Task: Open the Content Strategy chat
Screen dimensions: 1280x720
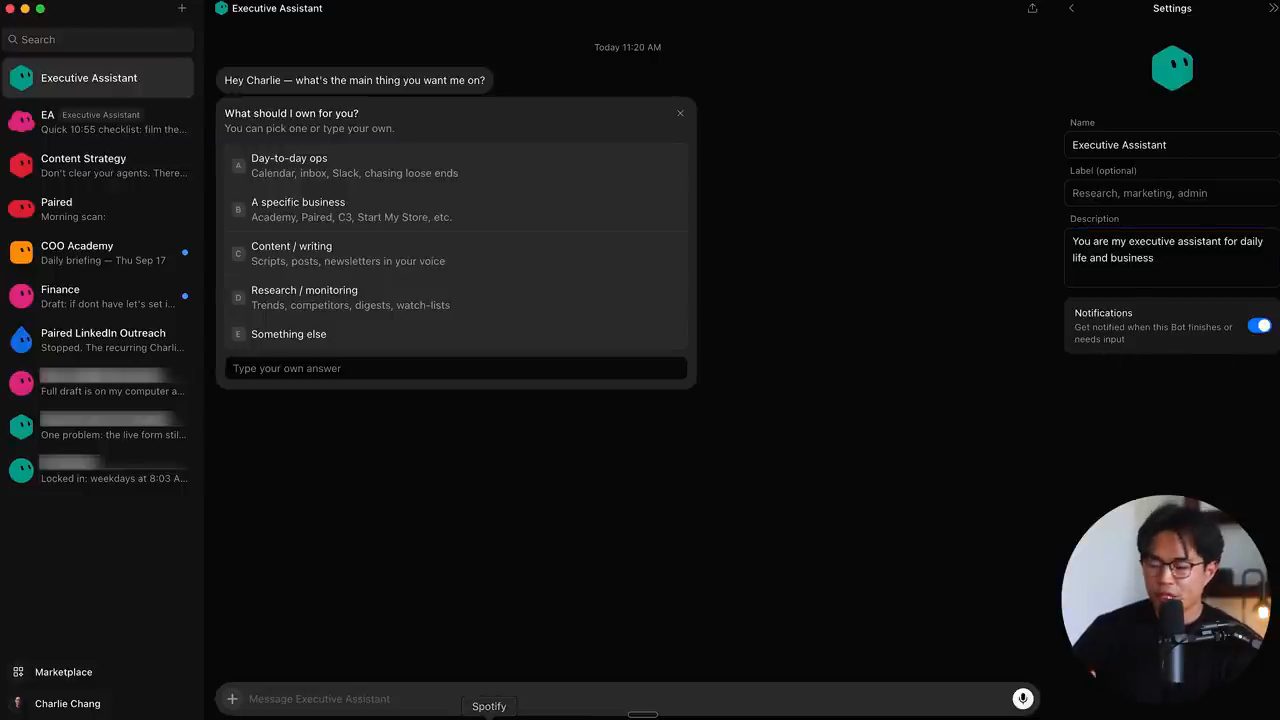Action: [x=98, y=165]
